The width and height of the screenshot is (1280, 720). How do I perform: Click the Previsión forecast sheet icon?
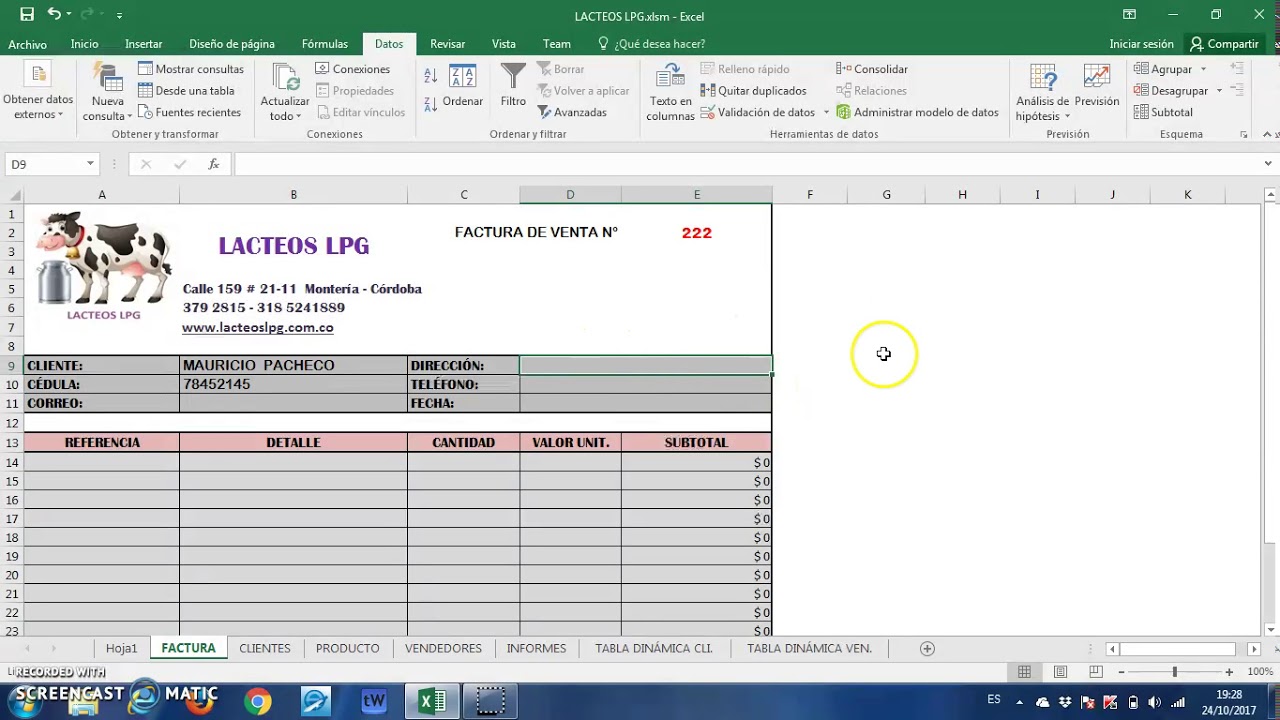(x=1097, y=78)
